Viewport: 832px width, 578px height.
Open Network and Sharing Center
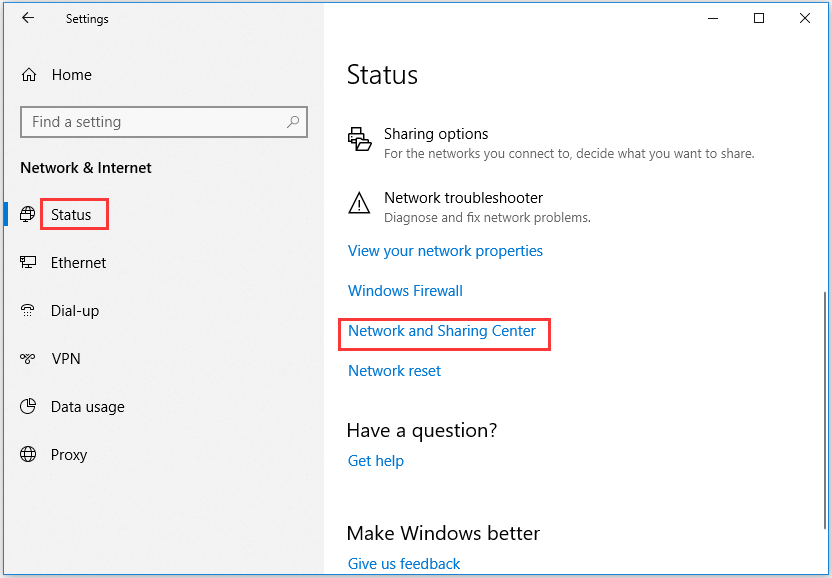click(x=442, y=331)
